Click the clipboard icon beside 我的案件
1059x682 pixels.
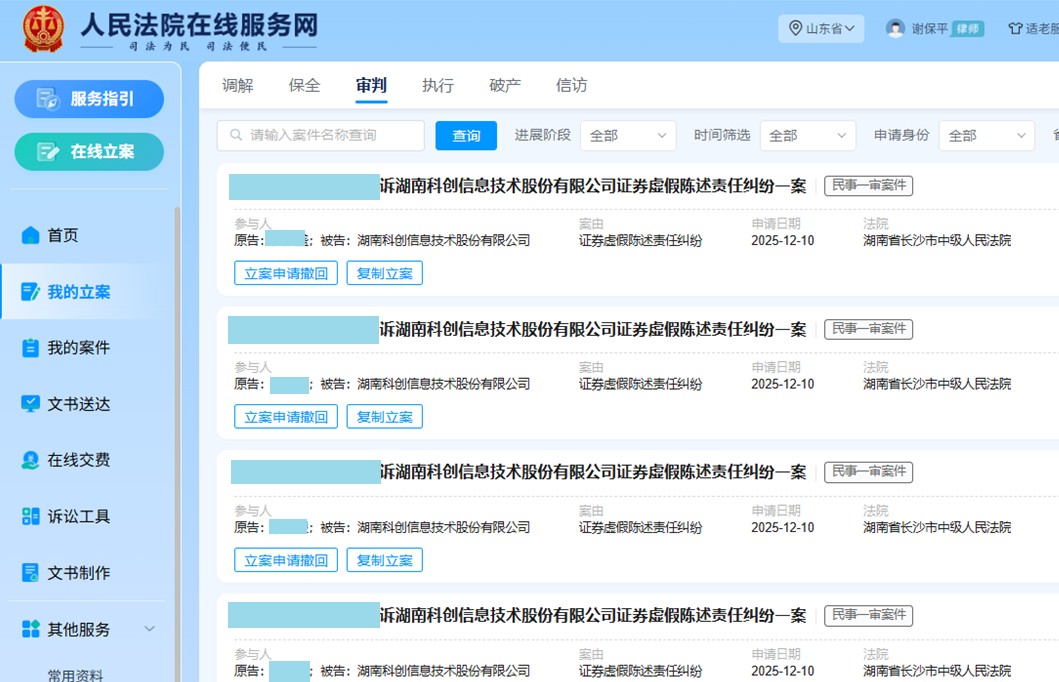30,348
